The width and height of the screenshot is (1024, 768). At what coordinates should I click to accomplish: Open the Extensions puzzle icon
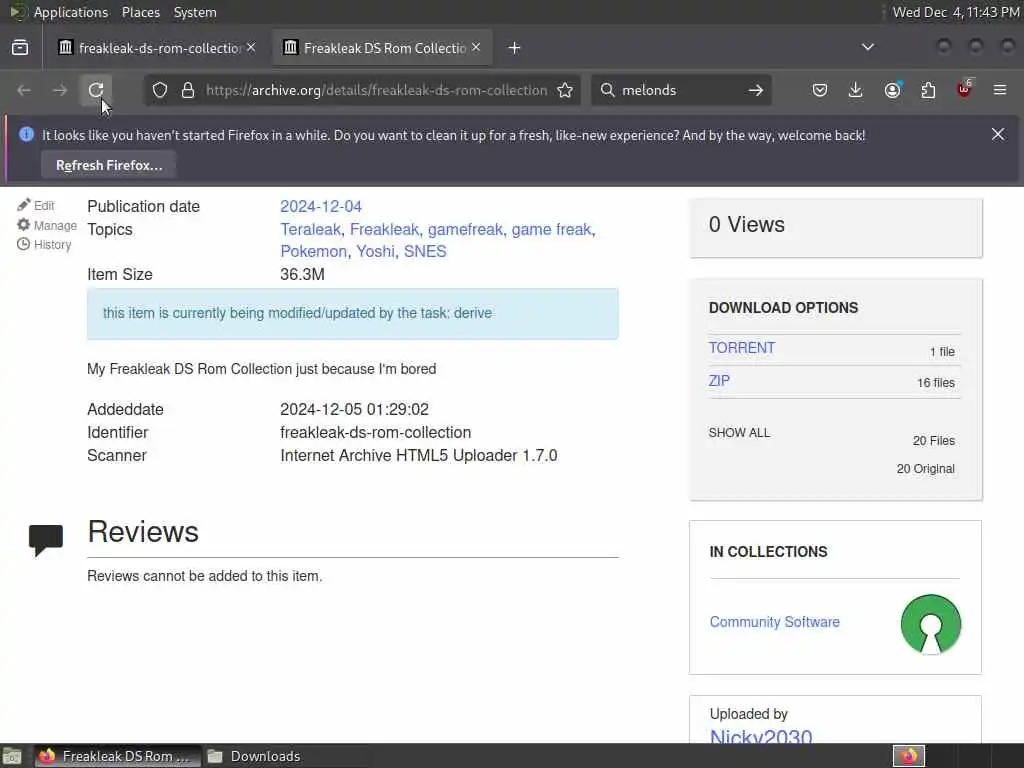[928, 90]
